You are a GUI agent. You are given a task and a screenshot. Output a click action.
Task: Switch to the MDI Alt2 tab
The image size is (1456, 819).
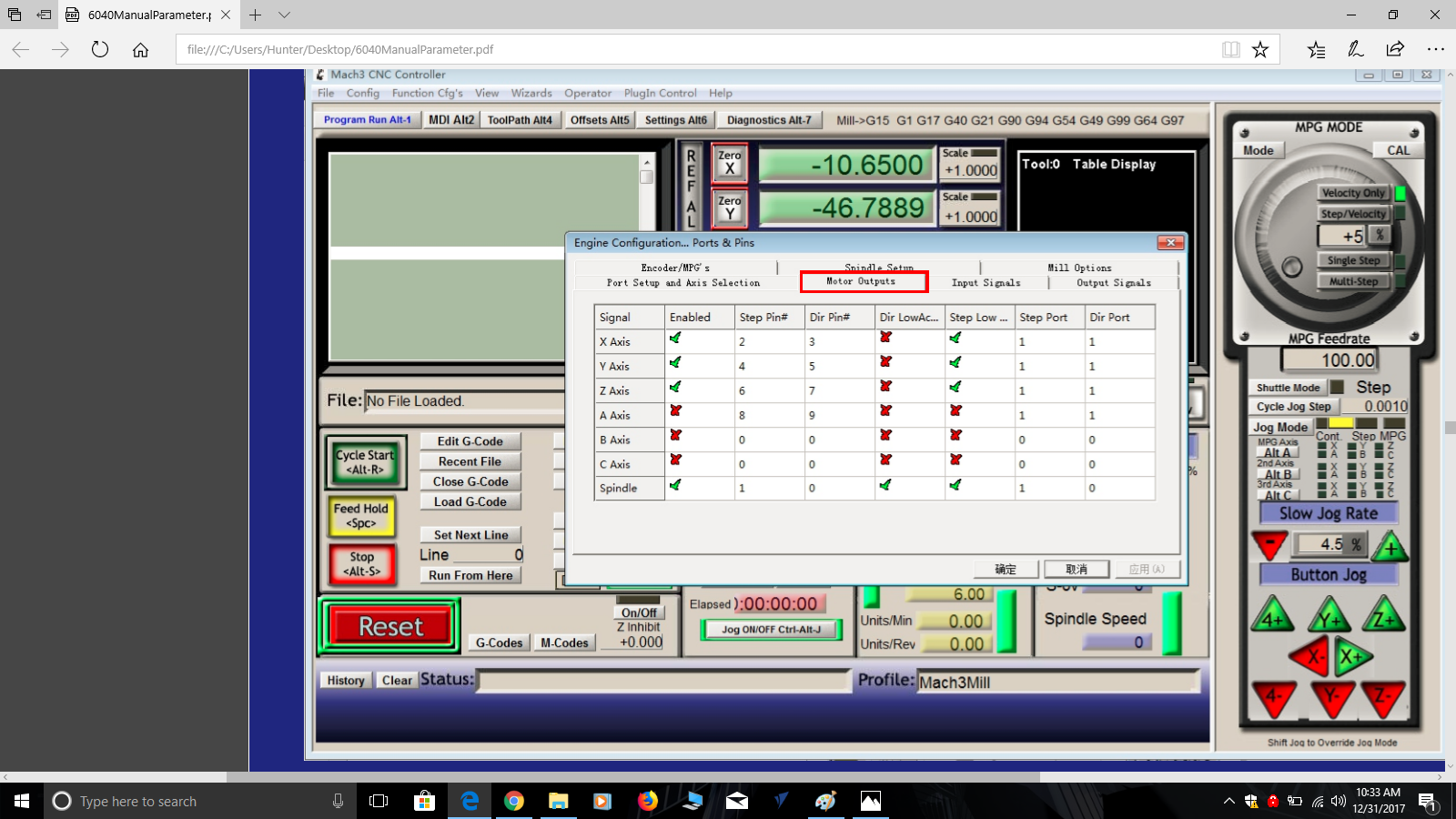coord(451,119)
